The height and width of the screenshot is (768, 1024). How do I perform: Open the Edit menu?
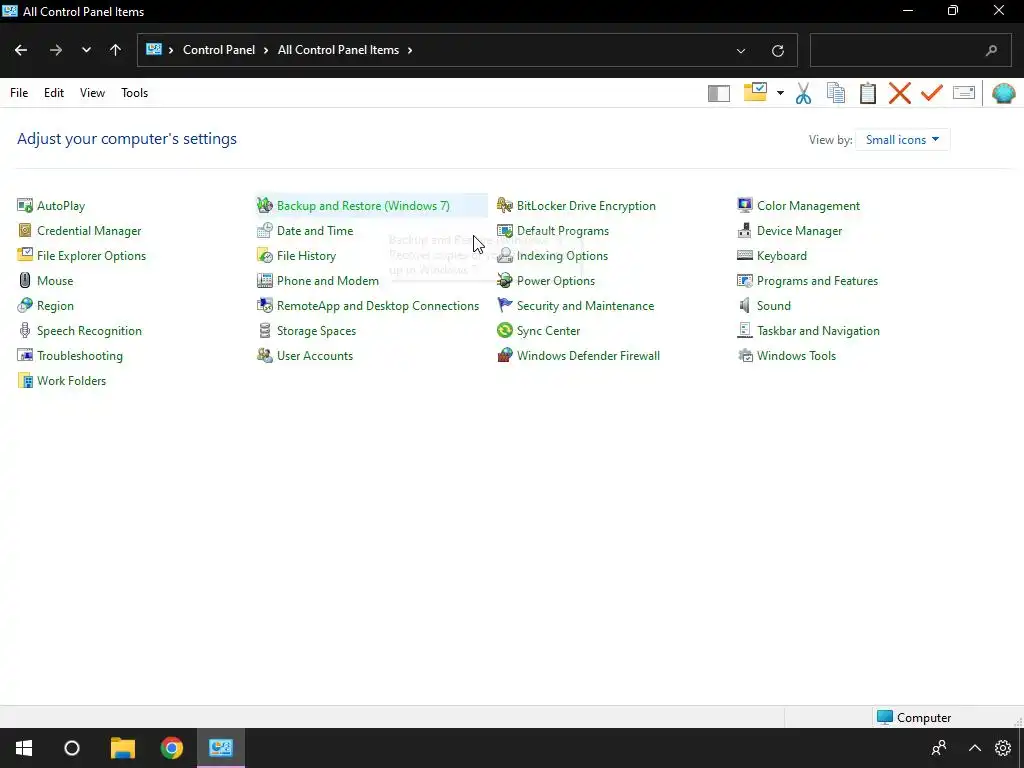(54, 93)
